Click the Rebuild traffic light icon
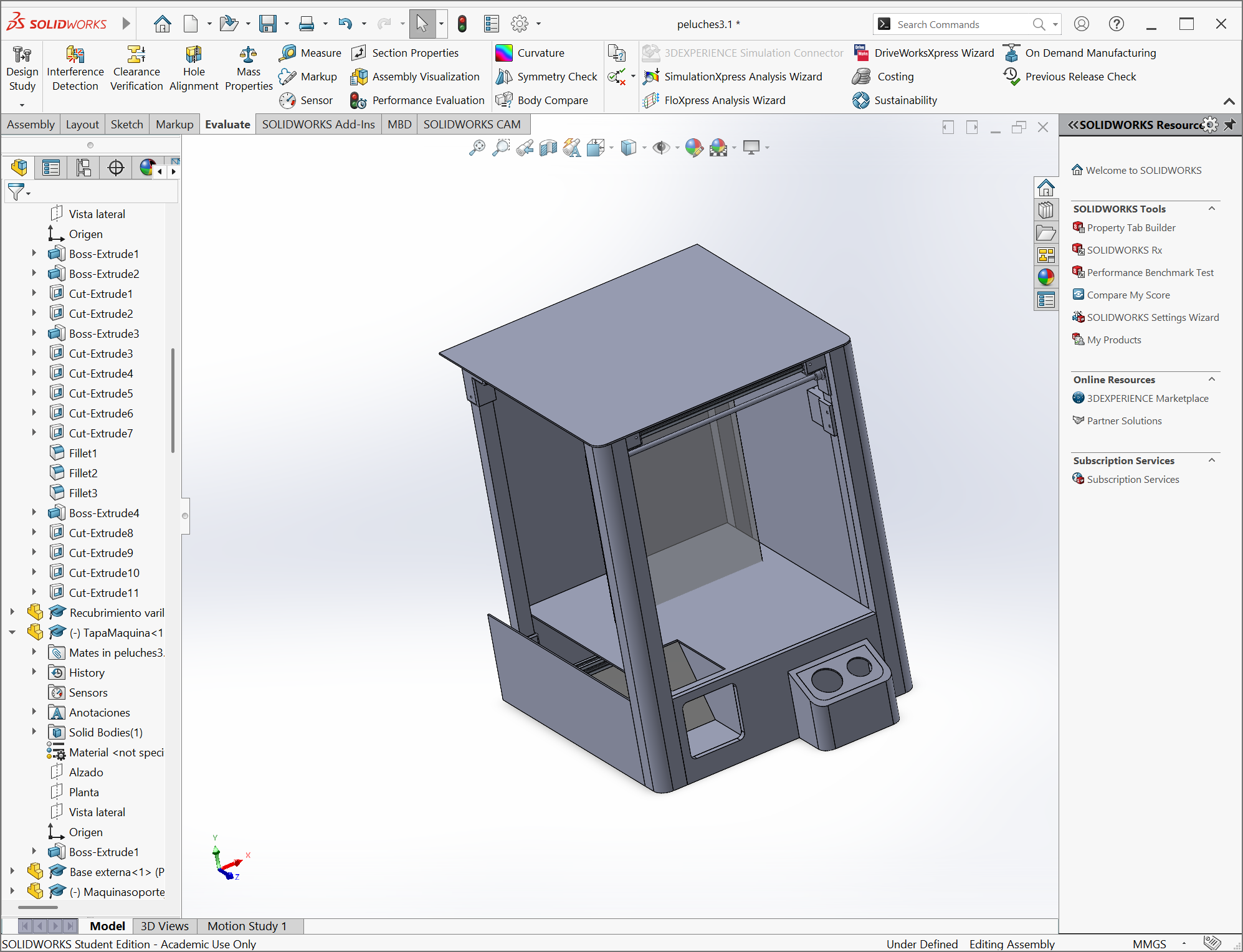 [x=462, y=24]
